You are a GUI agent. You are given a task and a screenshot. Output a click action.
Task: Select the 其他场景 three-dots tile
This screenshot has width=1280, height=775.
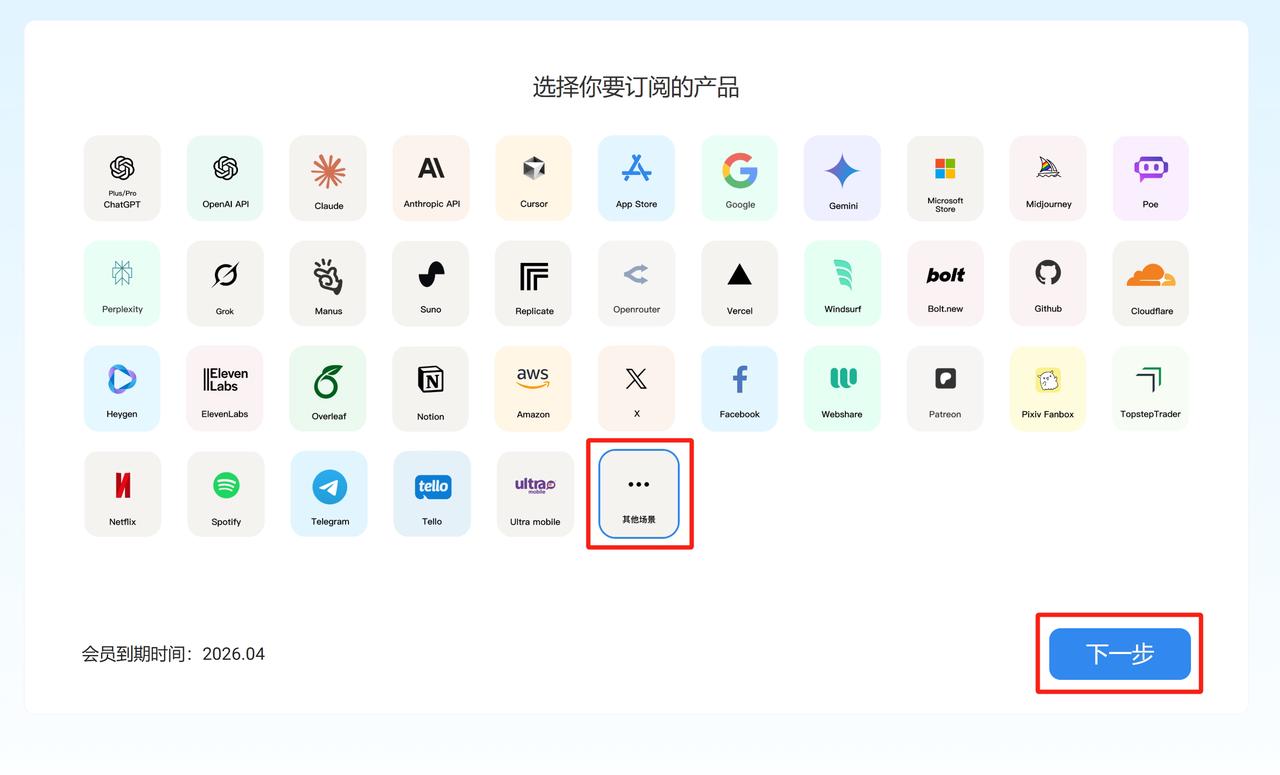tap(639, 494)
